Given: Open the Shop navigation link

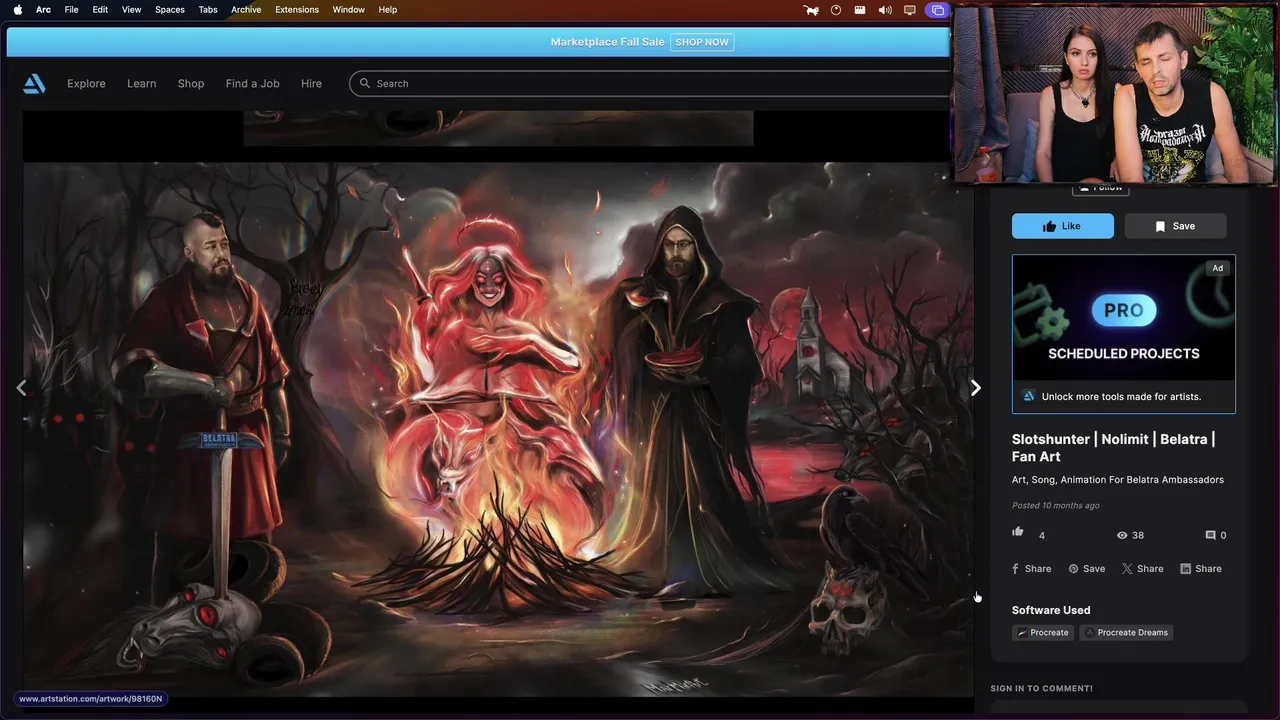Looking at the screenshot, I should pos(191,84).
